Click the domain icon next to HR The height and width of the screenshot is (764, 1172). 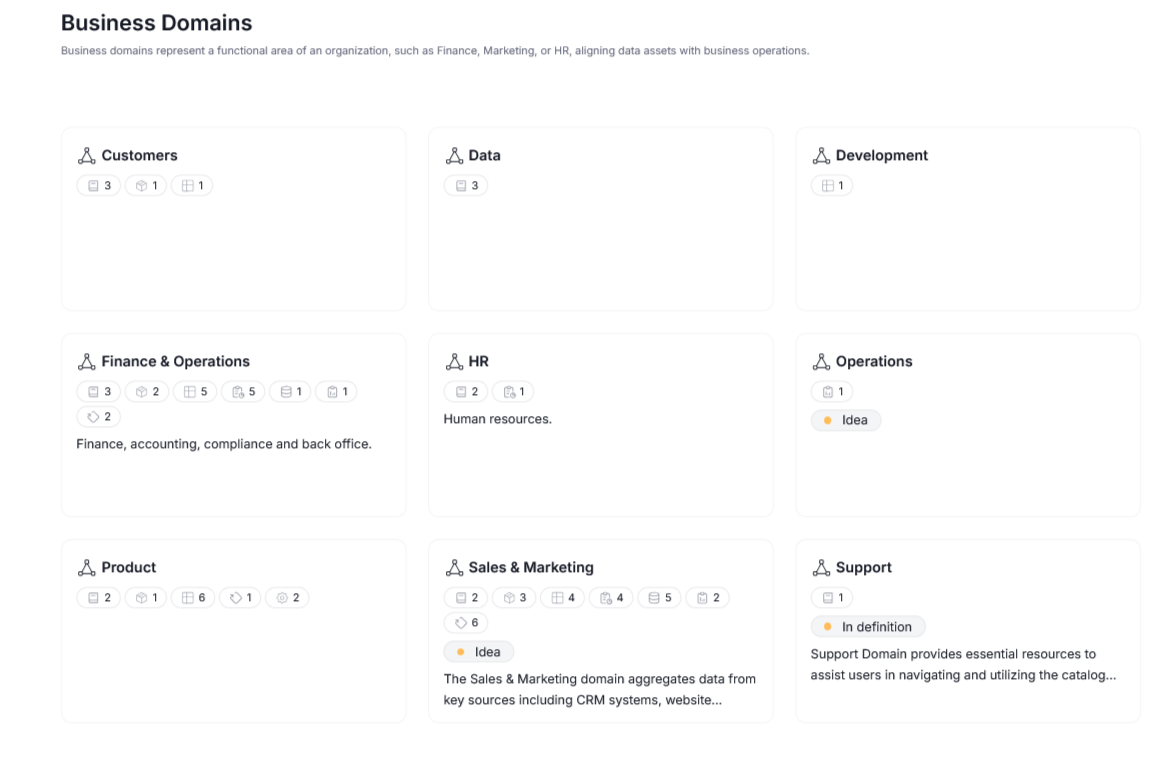[454, 362]
